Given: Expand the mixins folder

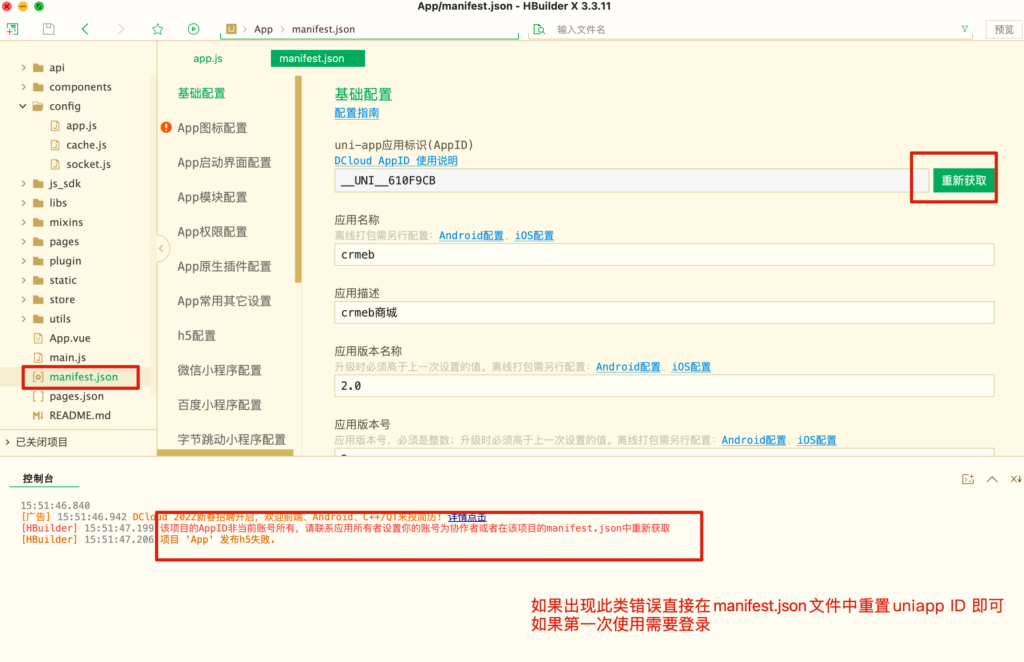Looking at the screenshot, I should click(x=24, y=222).
